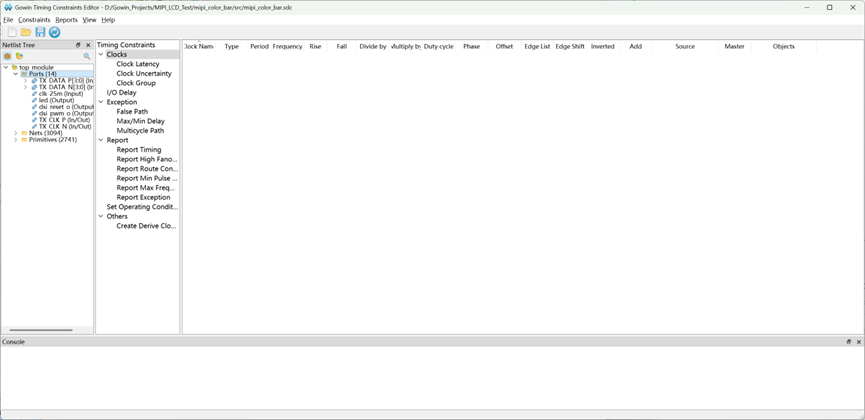Click the Gowin logo in the title bar

(8, 8)
